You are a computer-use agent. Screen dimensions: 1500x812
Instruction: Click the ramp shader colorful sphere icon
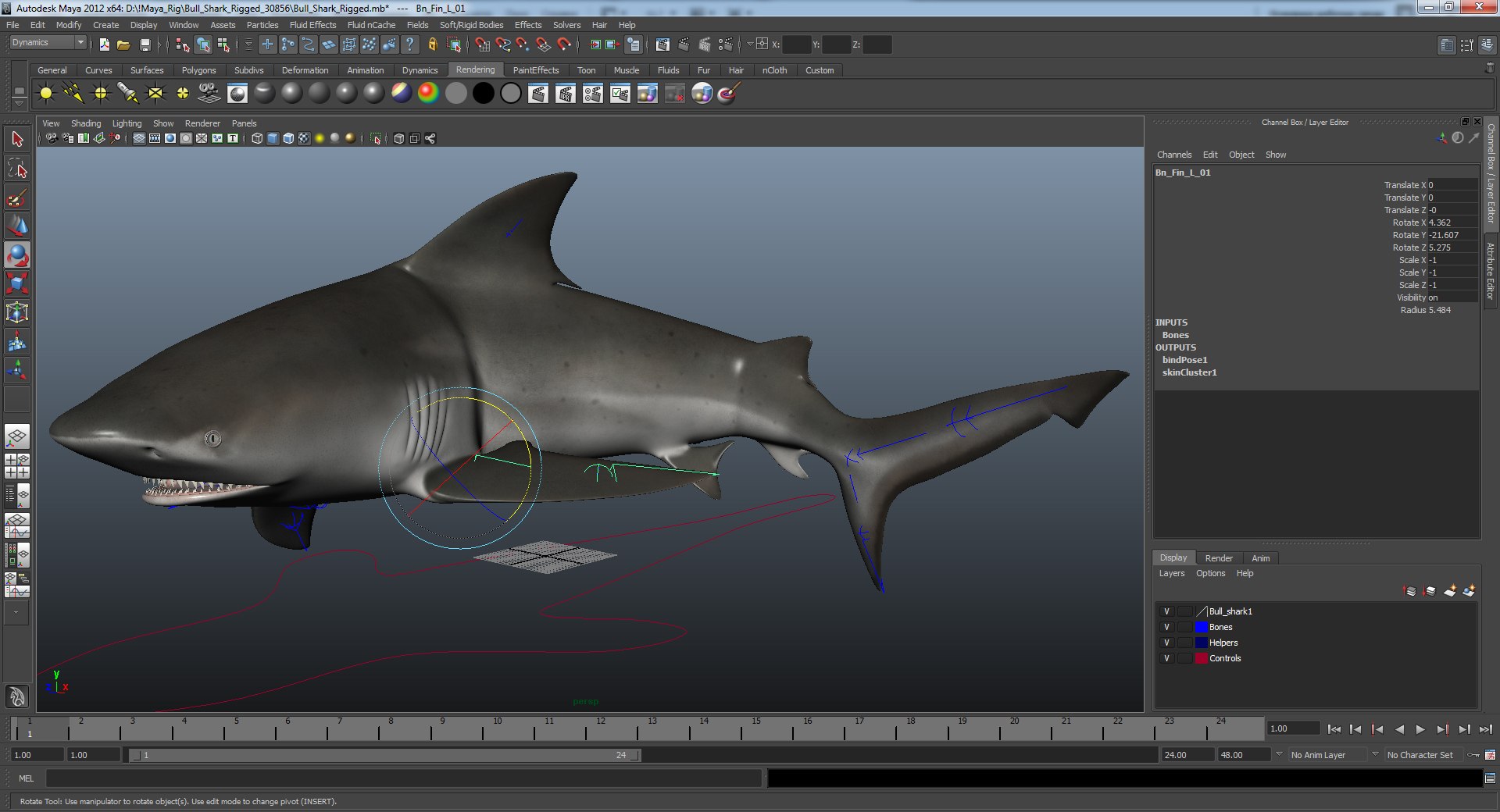pos(428,94)
